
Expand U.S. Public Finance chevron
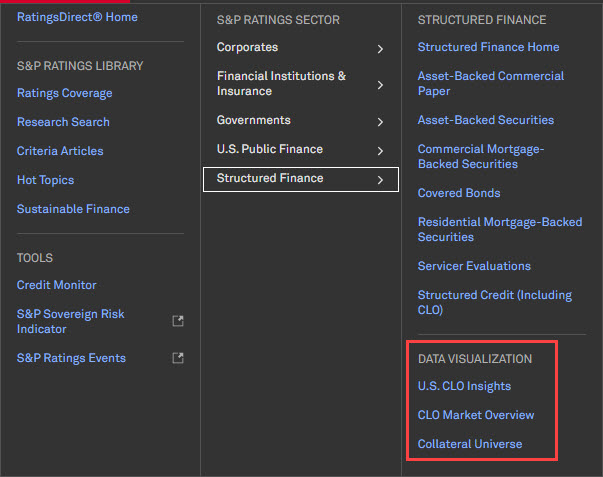click(380, 151)
